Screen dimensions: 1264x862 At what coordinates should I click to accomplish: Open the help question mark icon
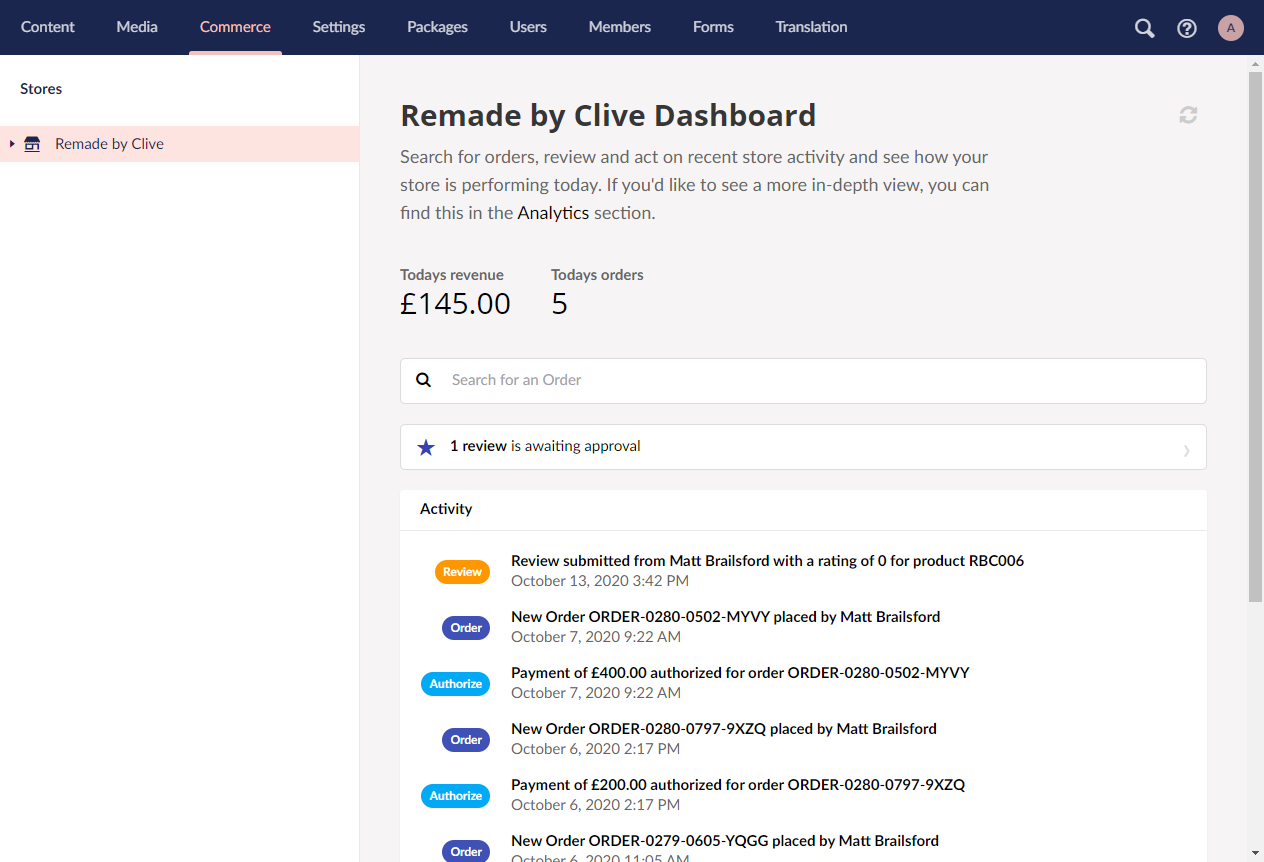(x=1187, y=28)
